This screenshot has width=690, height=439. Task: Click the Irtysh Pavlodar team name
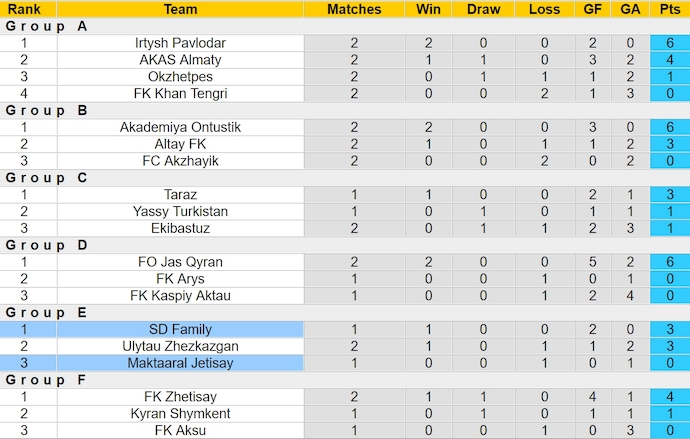[x=180, y=43]
